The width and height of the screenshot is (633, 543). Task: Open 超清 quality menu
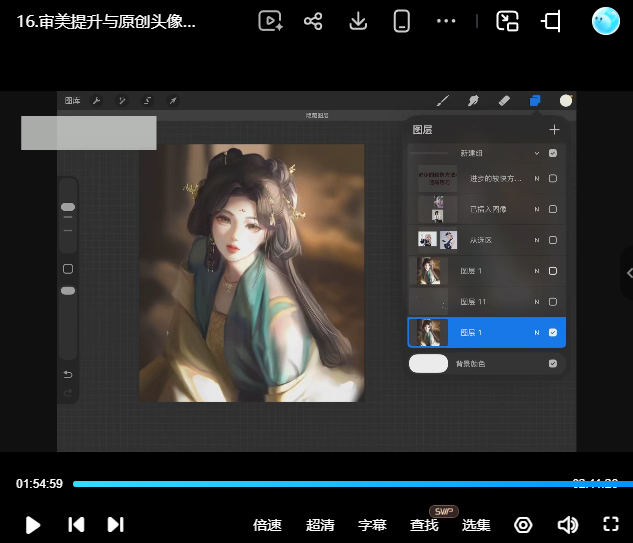point(320,525)
